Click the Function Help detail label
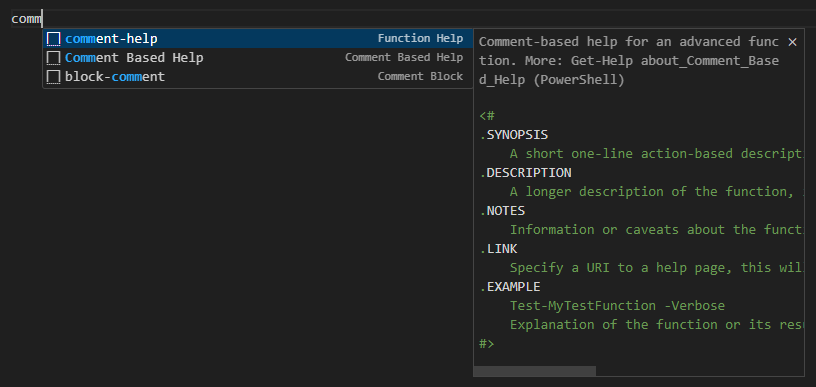The image size is (816, 387). pos(420,38)
